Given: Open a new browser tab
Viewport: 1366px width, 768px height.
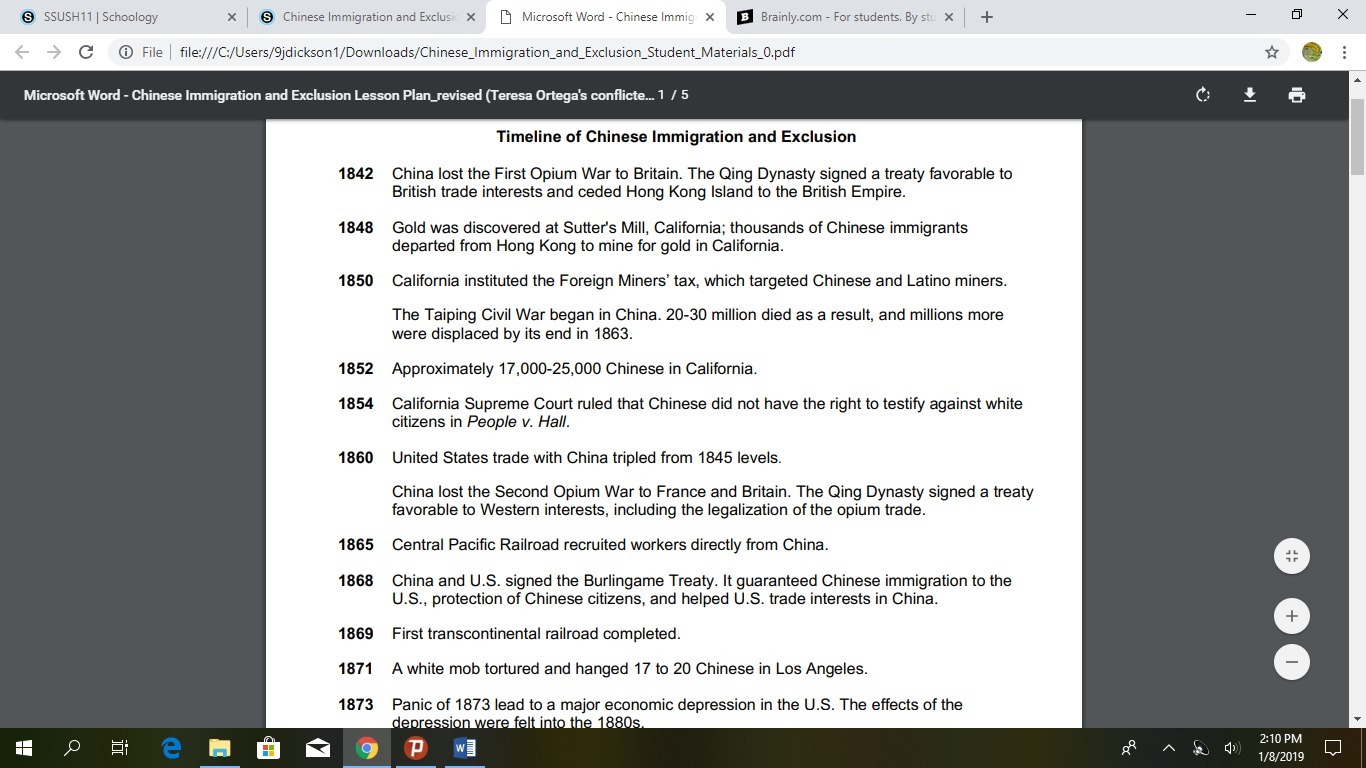Looking at the screenshot, I should point(987,17).
